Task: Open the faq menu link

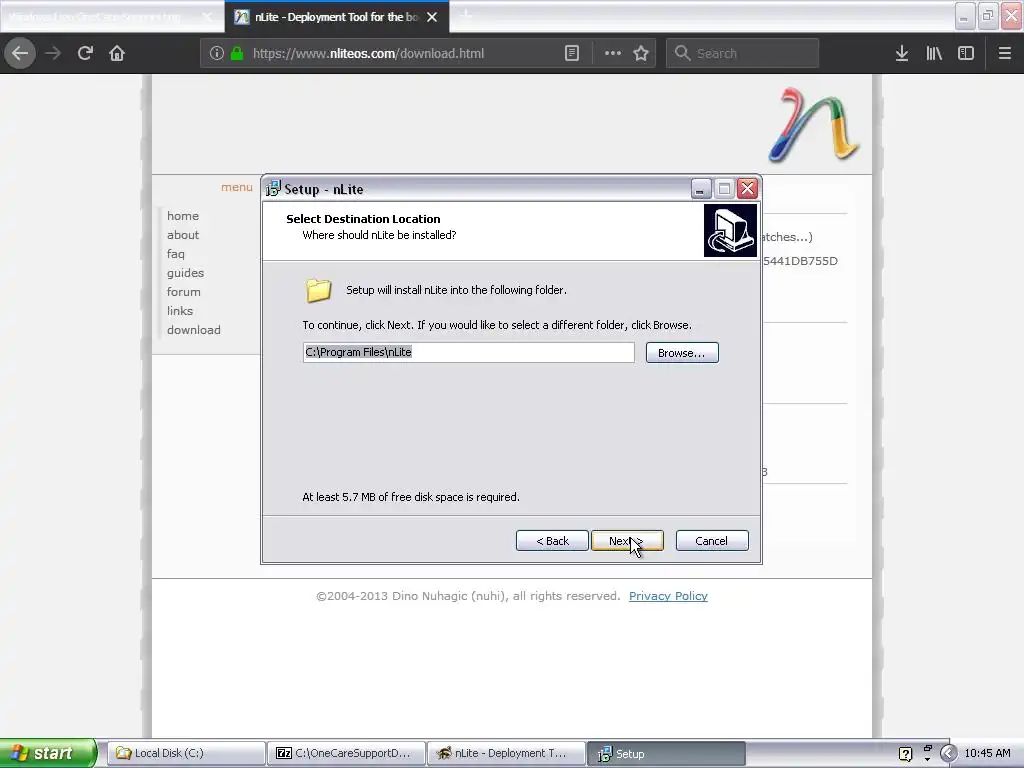Action: pyautogui.click(x=176, y=254)
